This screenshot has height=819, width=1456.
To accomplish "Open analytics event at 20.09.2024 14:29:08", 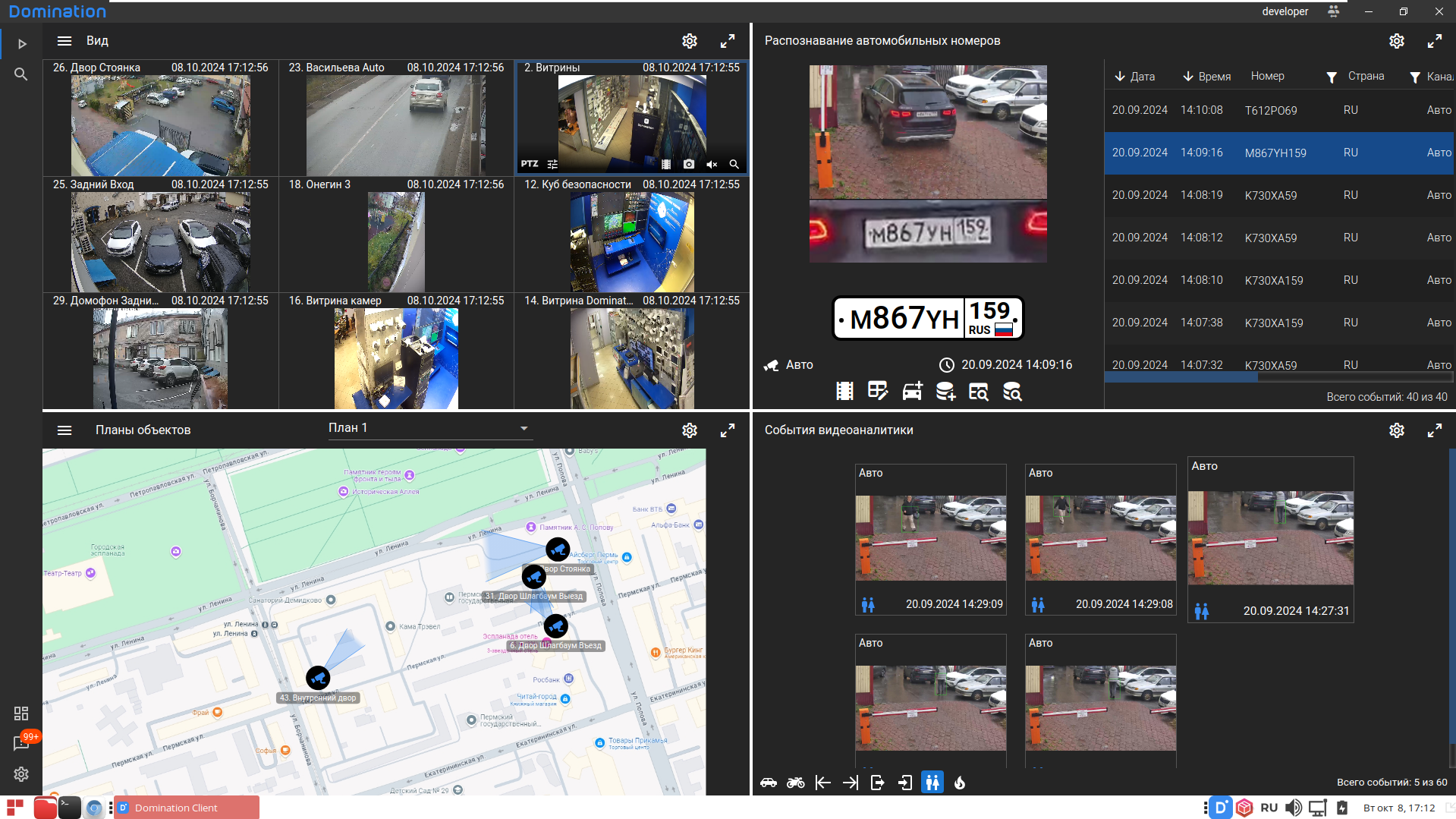I will 1101,539.
